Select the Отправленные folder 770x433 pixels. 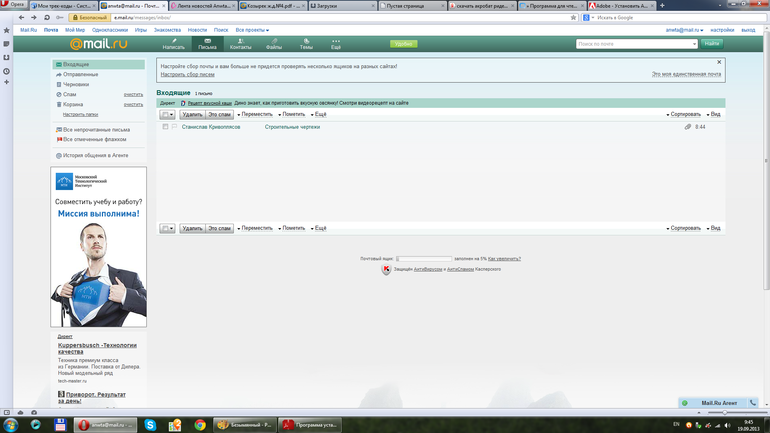(80, 74)
